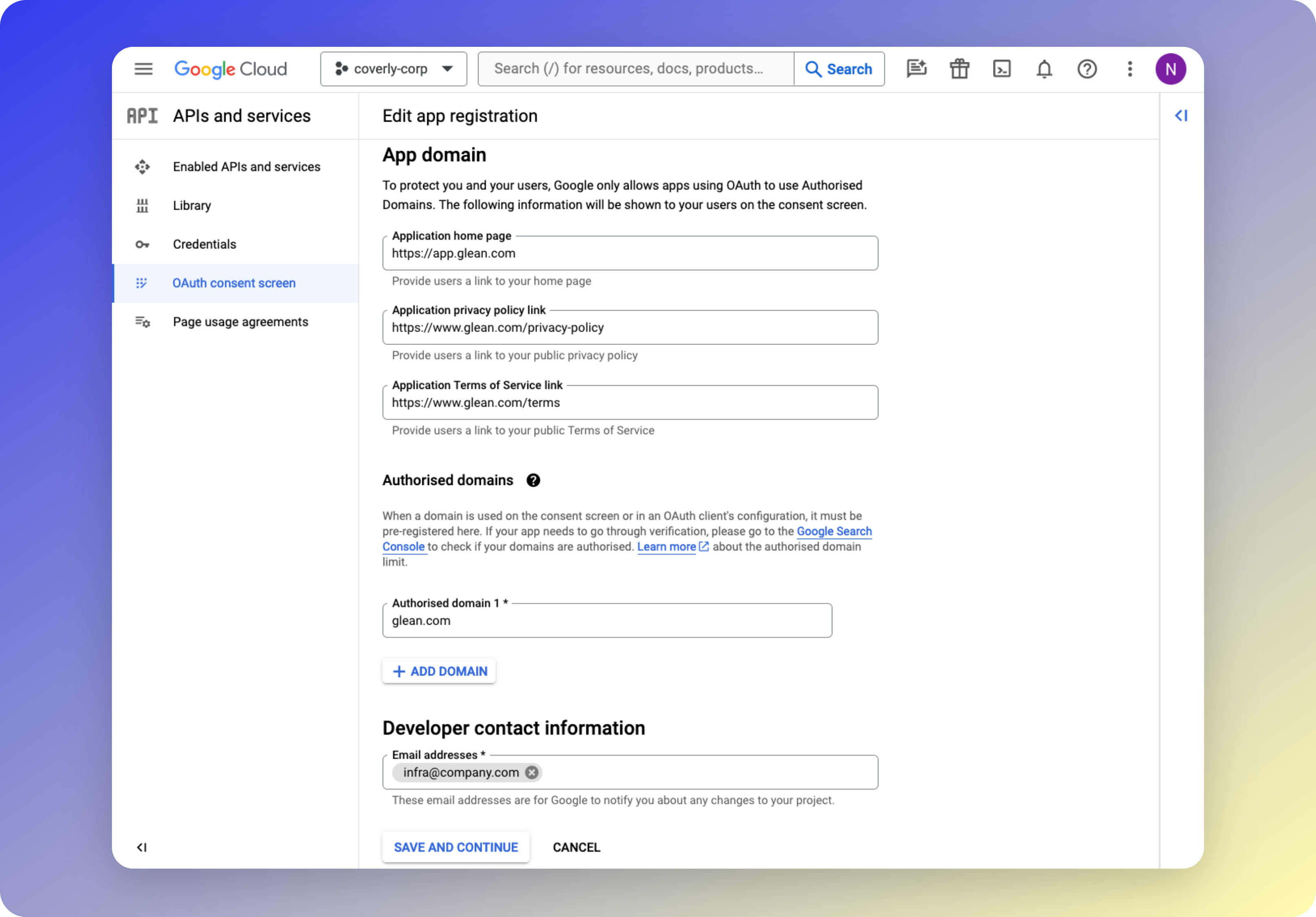The image size is (1316, 917).
Task: Select OAuth consent screen in sidebar
Action: (234, 283)
